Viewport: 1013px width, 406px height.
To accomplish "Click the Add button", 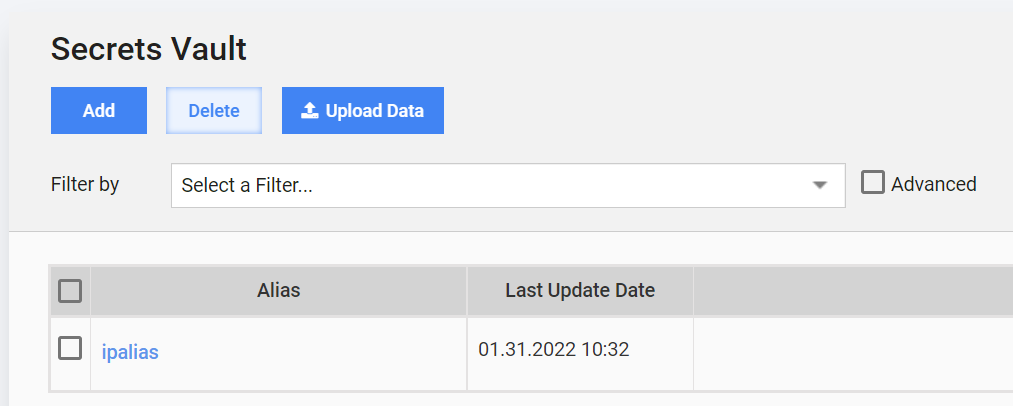I will pos(99,111).
